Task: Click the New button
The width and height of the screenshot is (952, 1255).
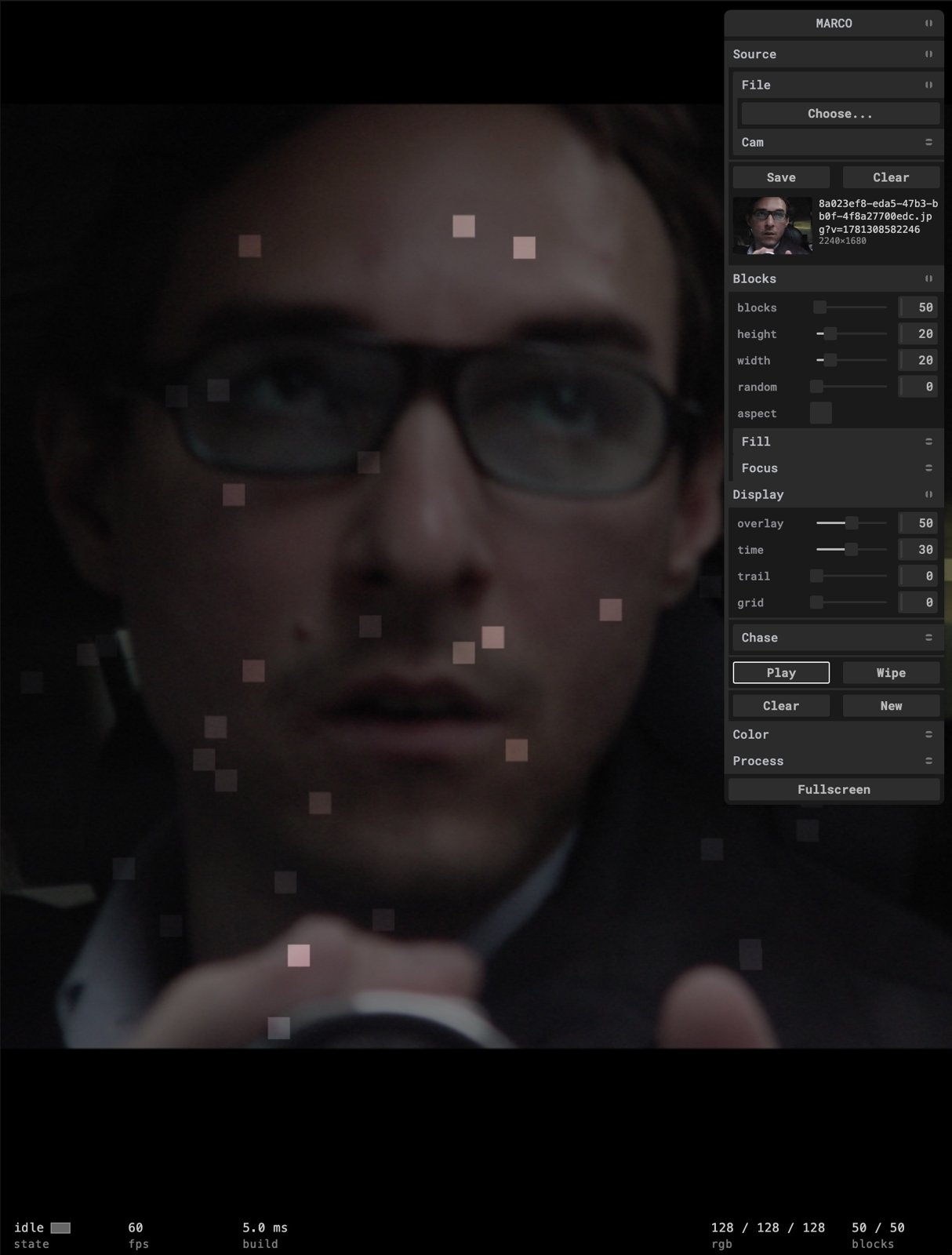Action: point(891,706)
